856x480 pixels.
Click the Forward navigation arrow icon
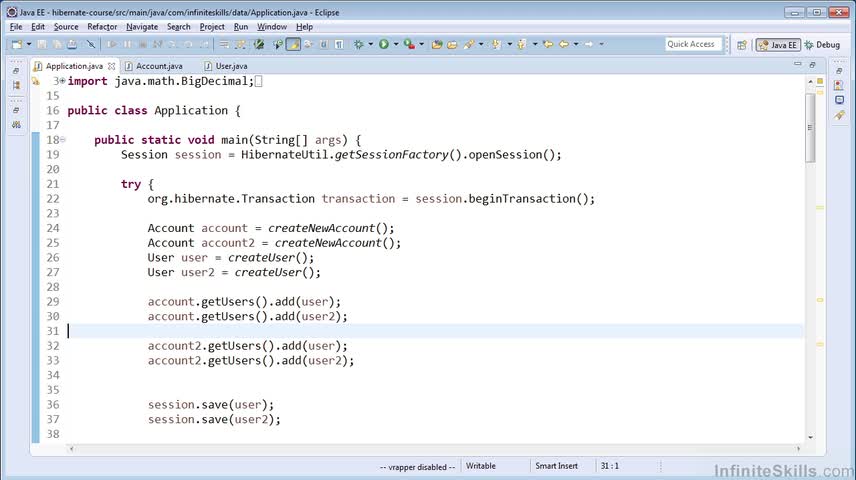(x=588, y=44)
